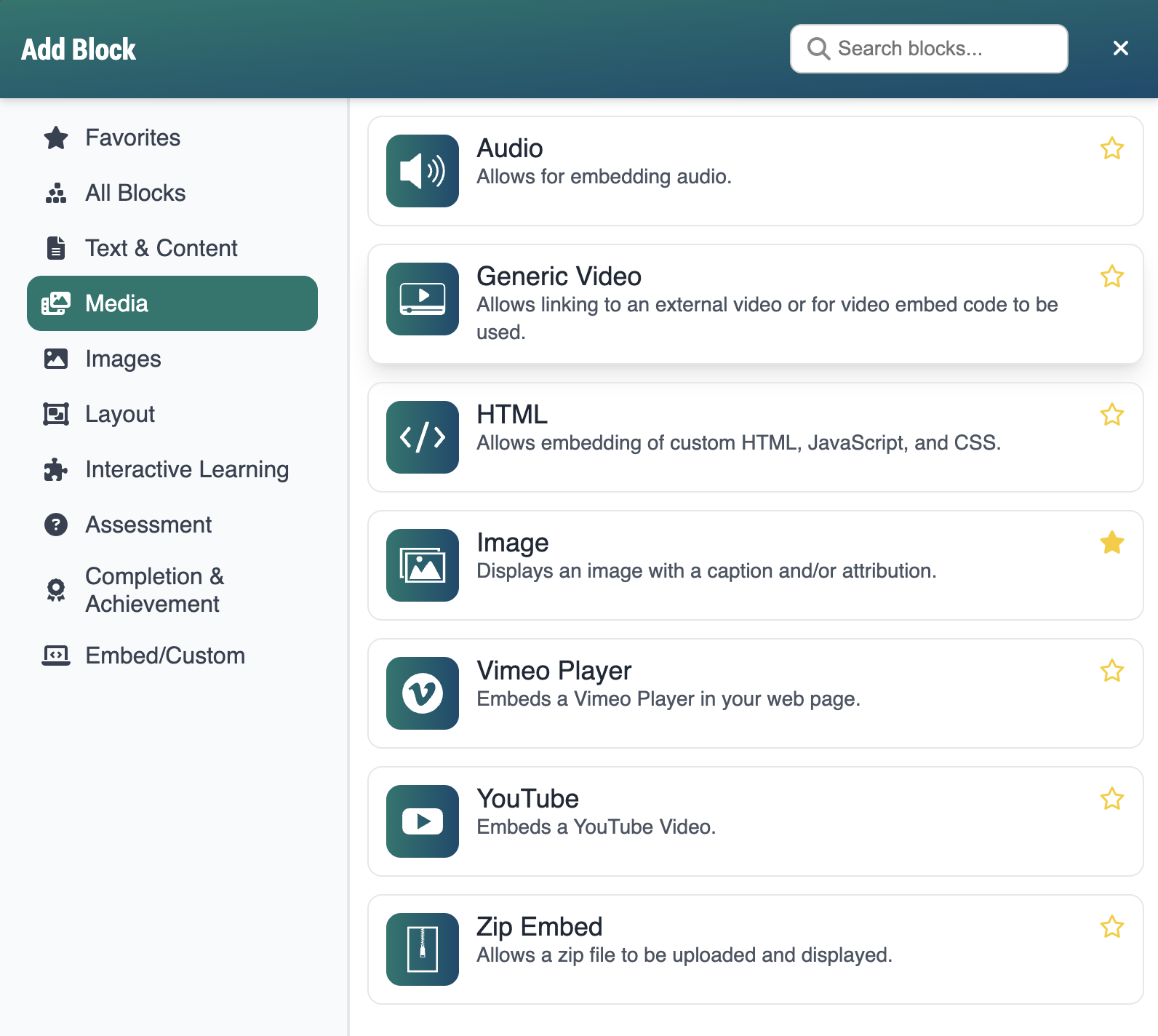The width and height of the screenshot is (1158, 1036).
Task: Open the Interactive Learning category
Action: click(172, 469)
